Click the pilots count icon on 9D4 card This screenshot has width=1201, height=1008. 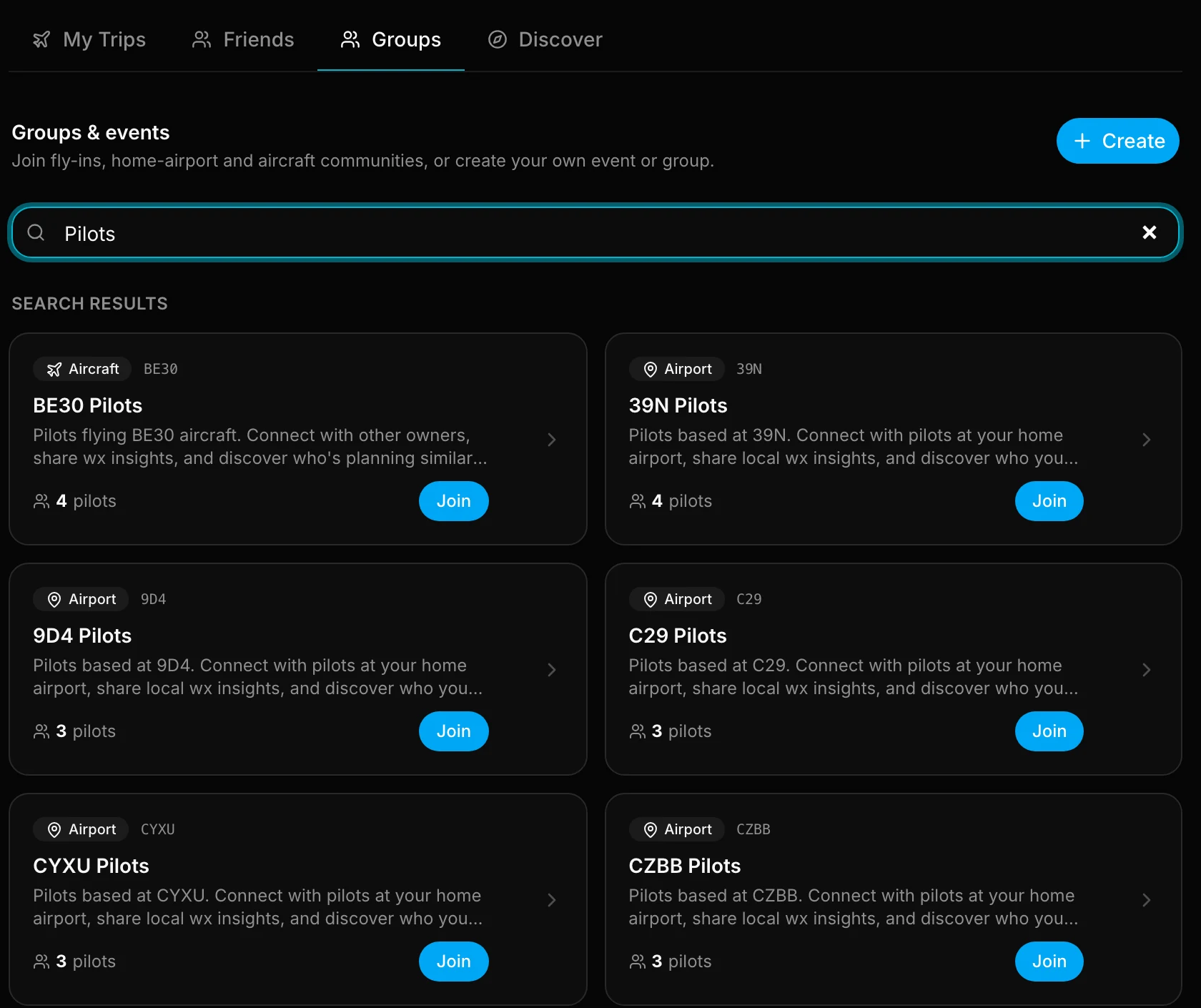[x=41, y=731]
